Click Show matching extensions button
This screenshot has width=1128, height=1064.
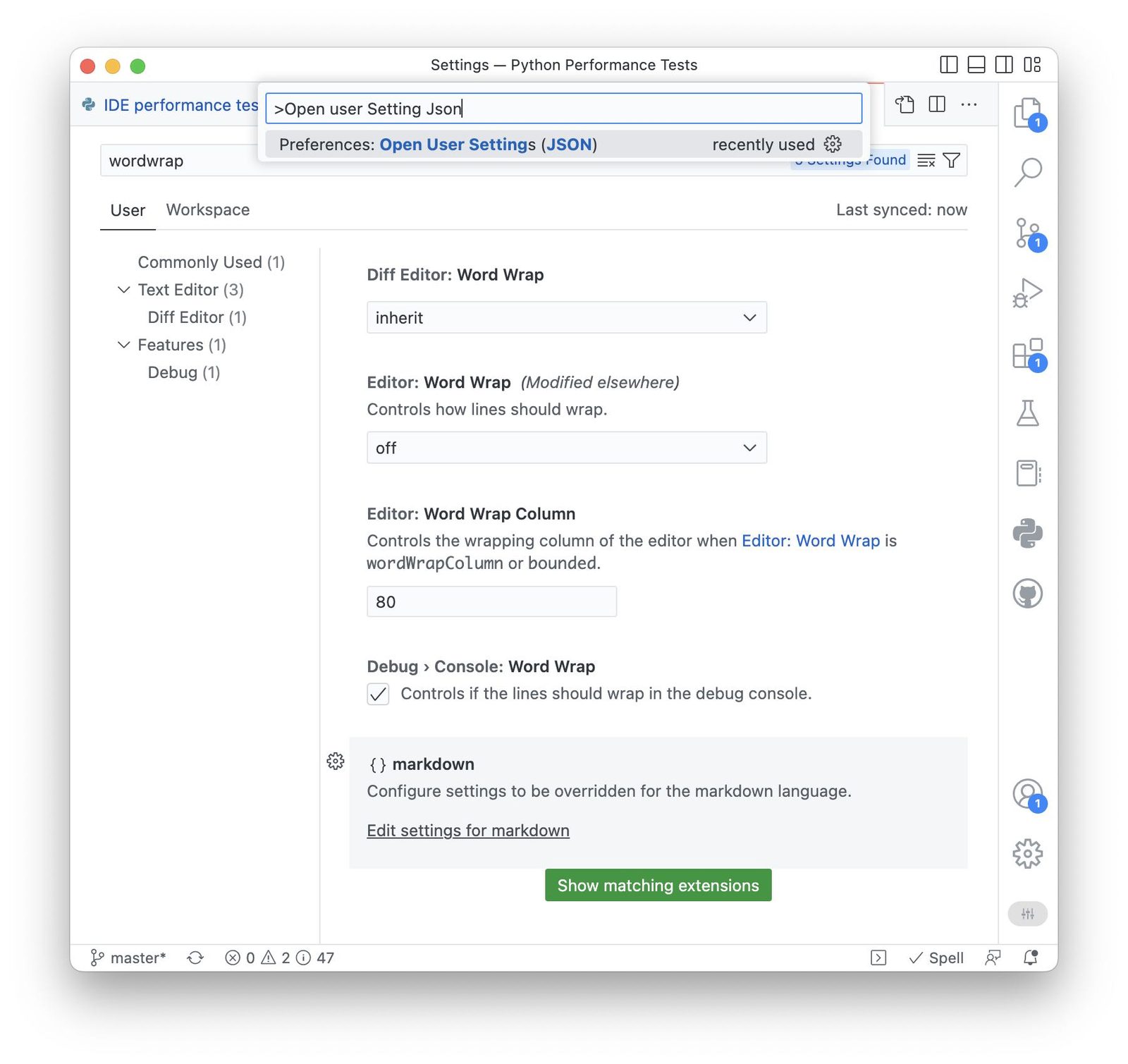point(658,885)
